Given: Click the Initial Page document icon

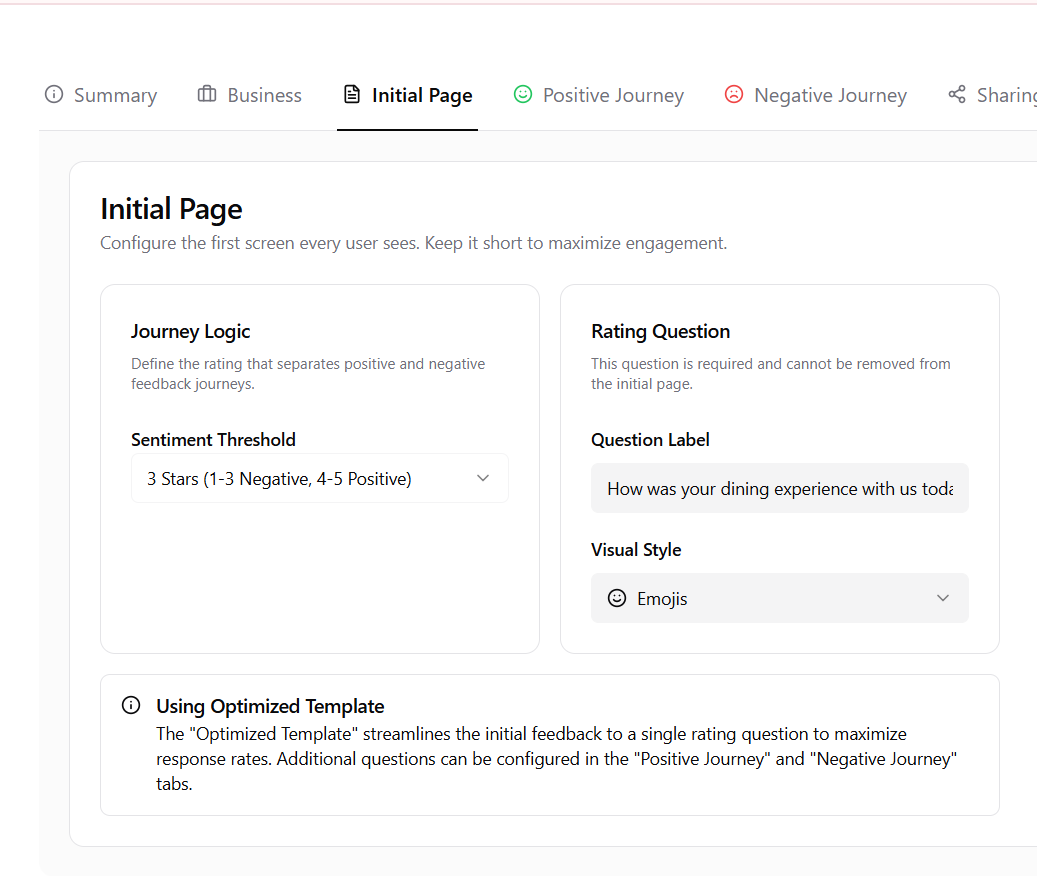Looking at the screenshot, I should [351, 93].
